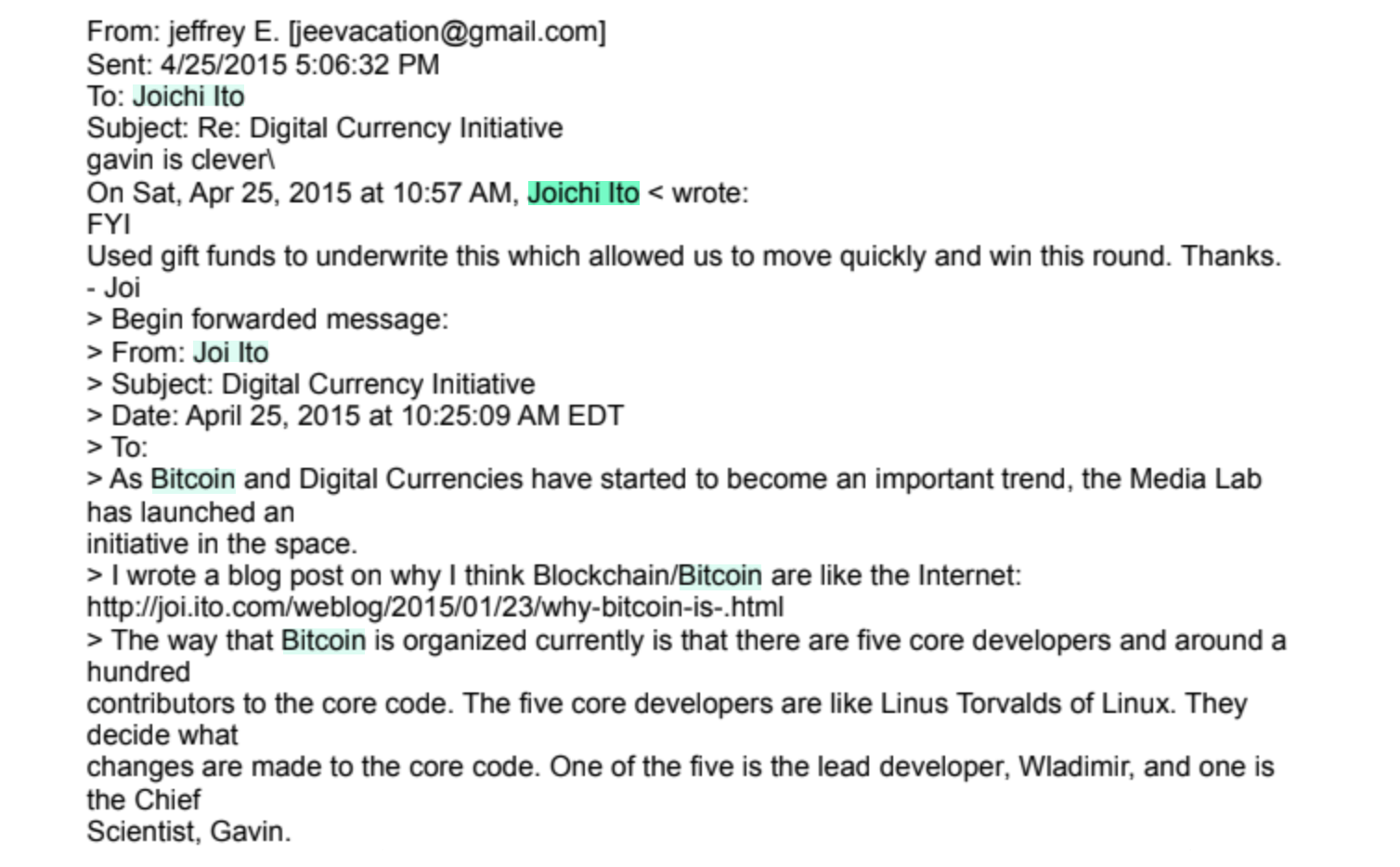Click highlighted Bitcoin in "As Bitcoin and Digital"
The image size is (1400, 867).
pyautogui.click(x=192, y=479)
